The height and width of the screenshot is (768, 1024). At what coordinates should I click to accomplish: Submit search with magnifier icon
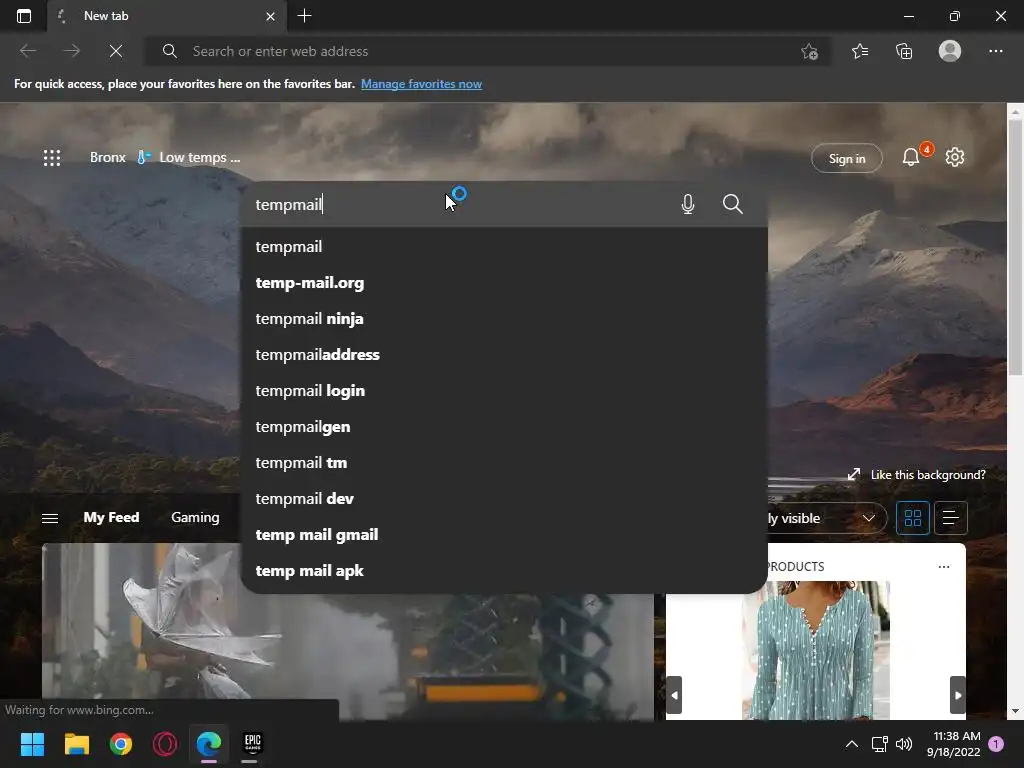(x=733, y=204)
